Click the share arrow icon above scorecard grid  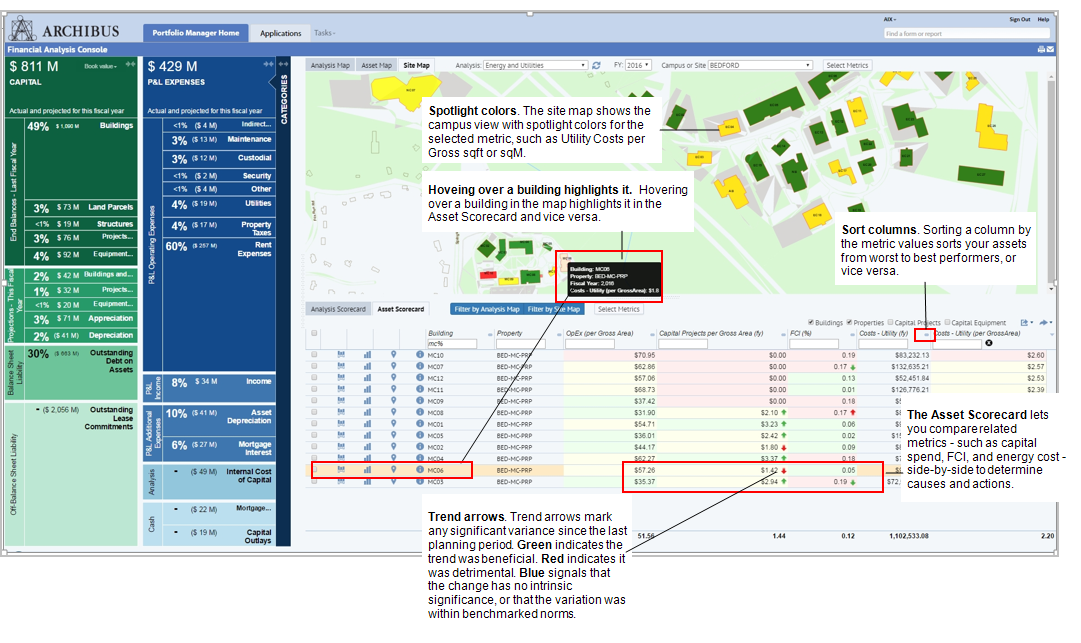pos(1045,323)
